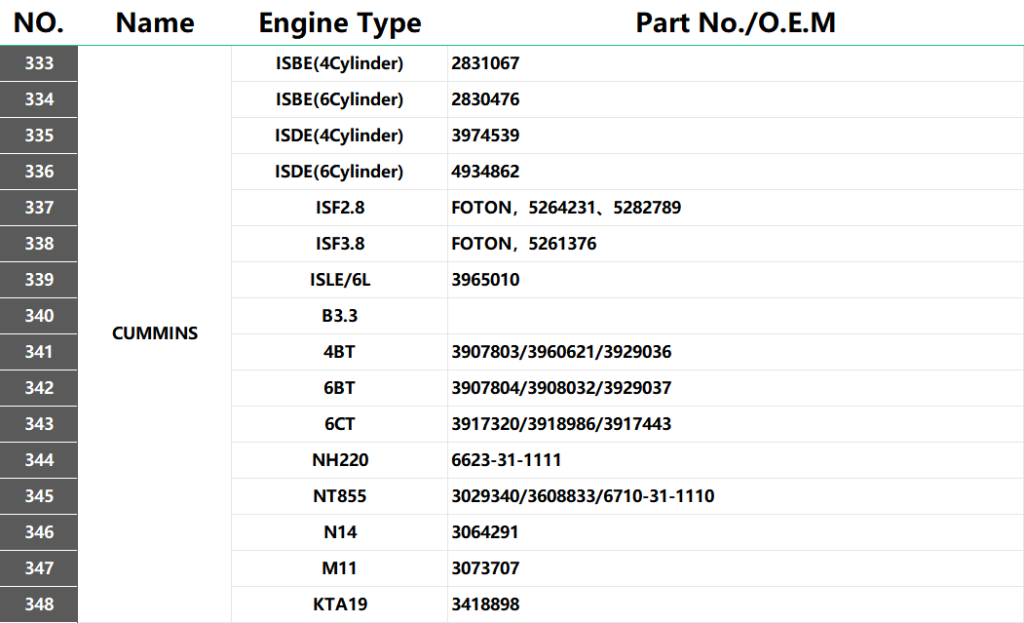1024x623 pixels.
Task: Click the 6CT engine type cell
Action: [340, 424]
